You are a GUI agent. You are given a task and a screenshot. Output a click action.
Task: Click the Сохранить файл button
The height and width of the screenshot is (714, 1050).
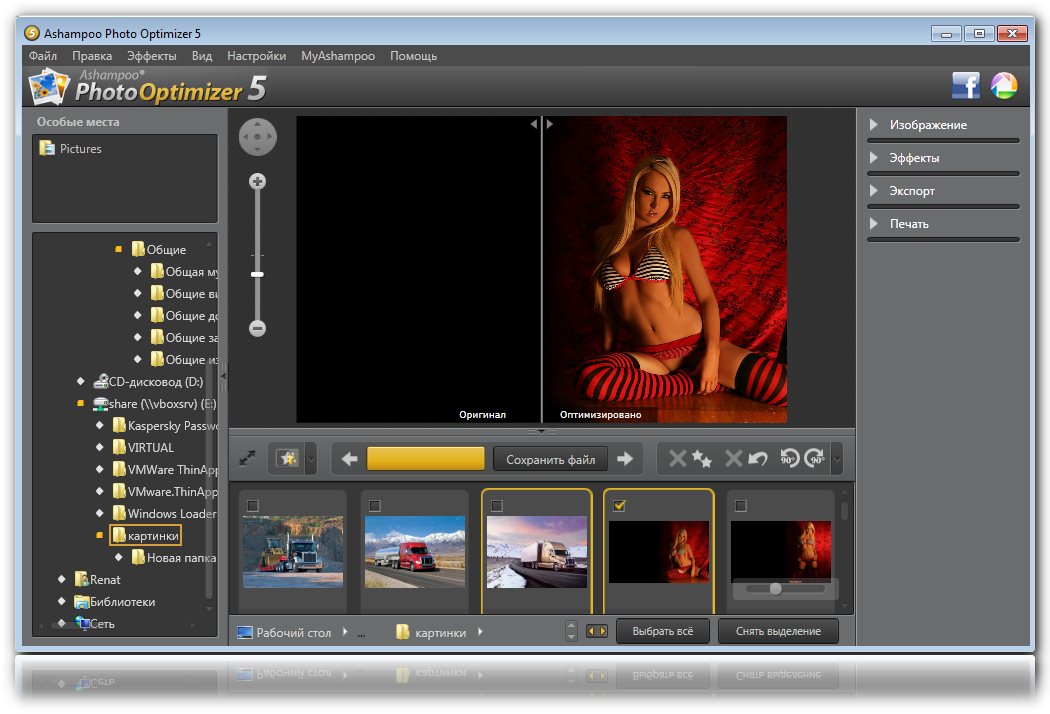tap(550, 459)
